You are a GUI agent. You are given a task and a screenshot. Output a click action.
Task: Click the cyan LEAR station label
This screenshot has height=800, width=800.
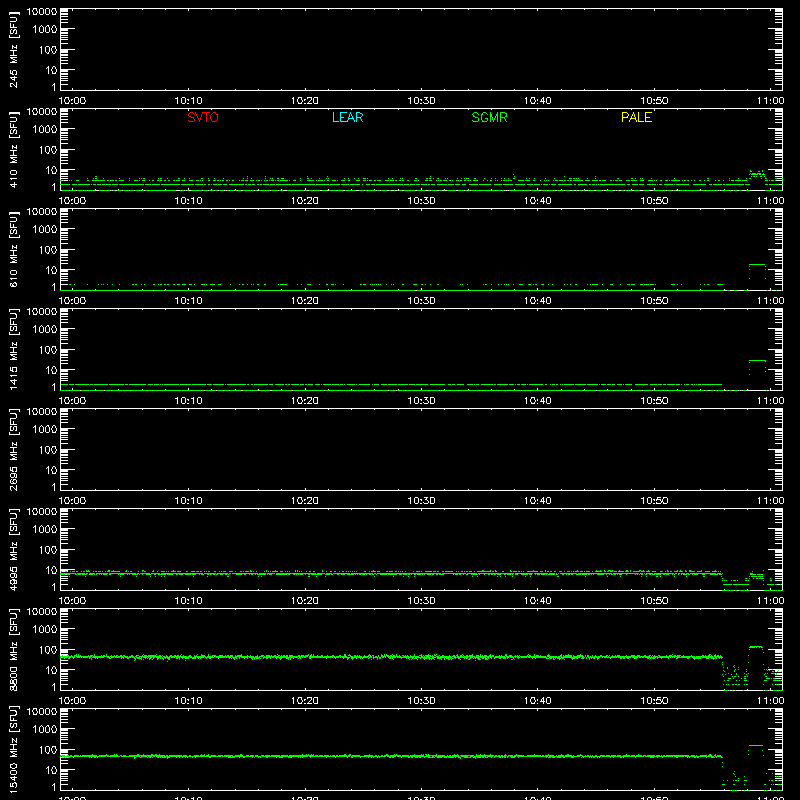(x=347, y=117)
